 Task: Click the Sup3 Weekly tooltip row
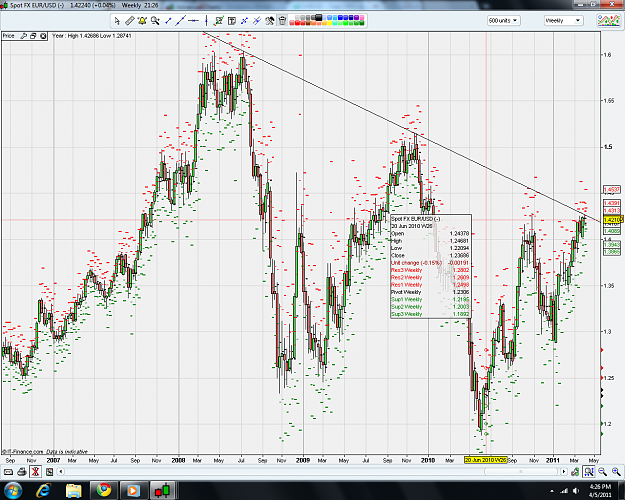click(x=430, y=314)
